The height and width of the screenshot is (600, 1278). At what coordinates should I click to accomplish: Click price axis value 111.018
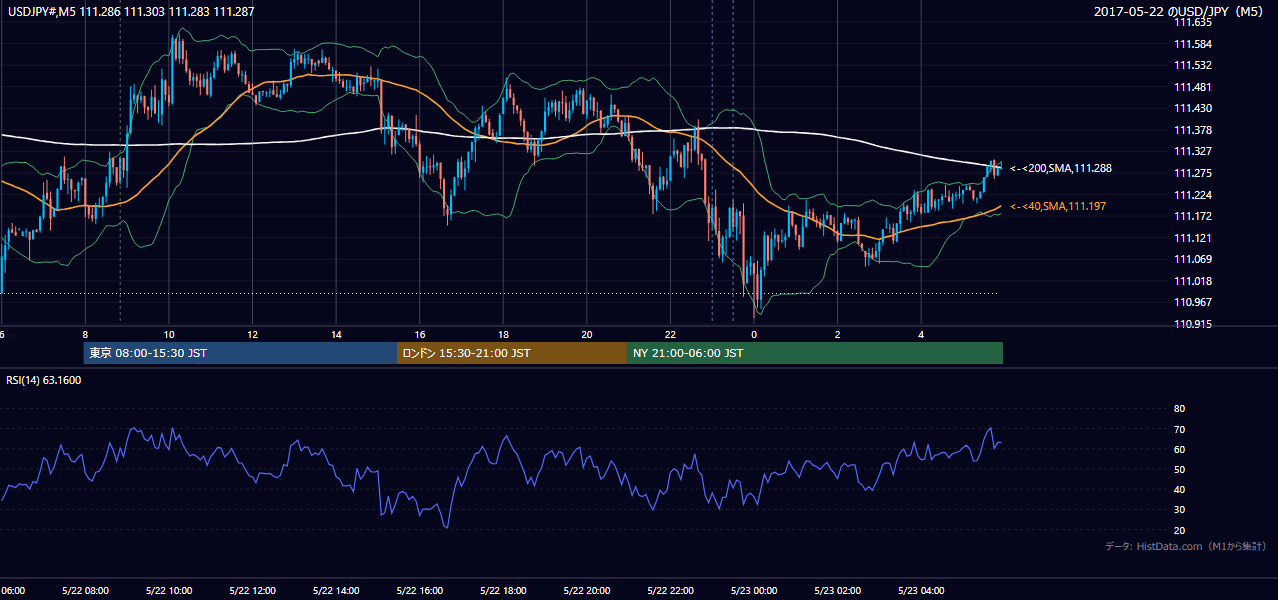tap(1194, 281)
